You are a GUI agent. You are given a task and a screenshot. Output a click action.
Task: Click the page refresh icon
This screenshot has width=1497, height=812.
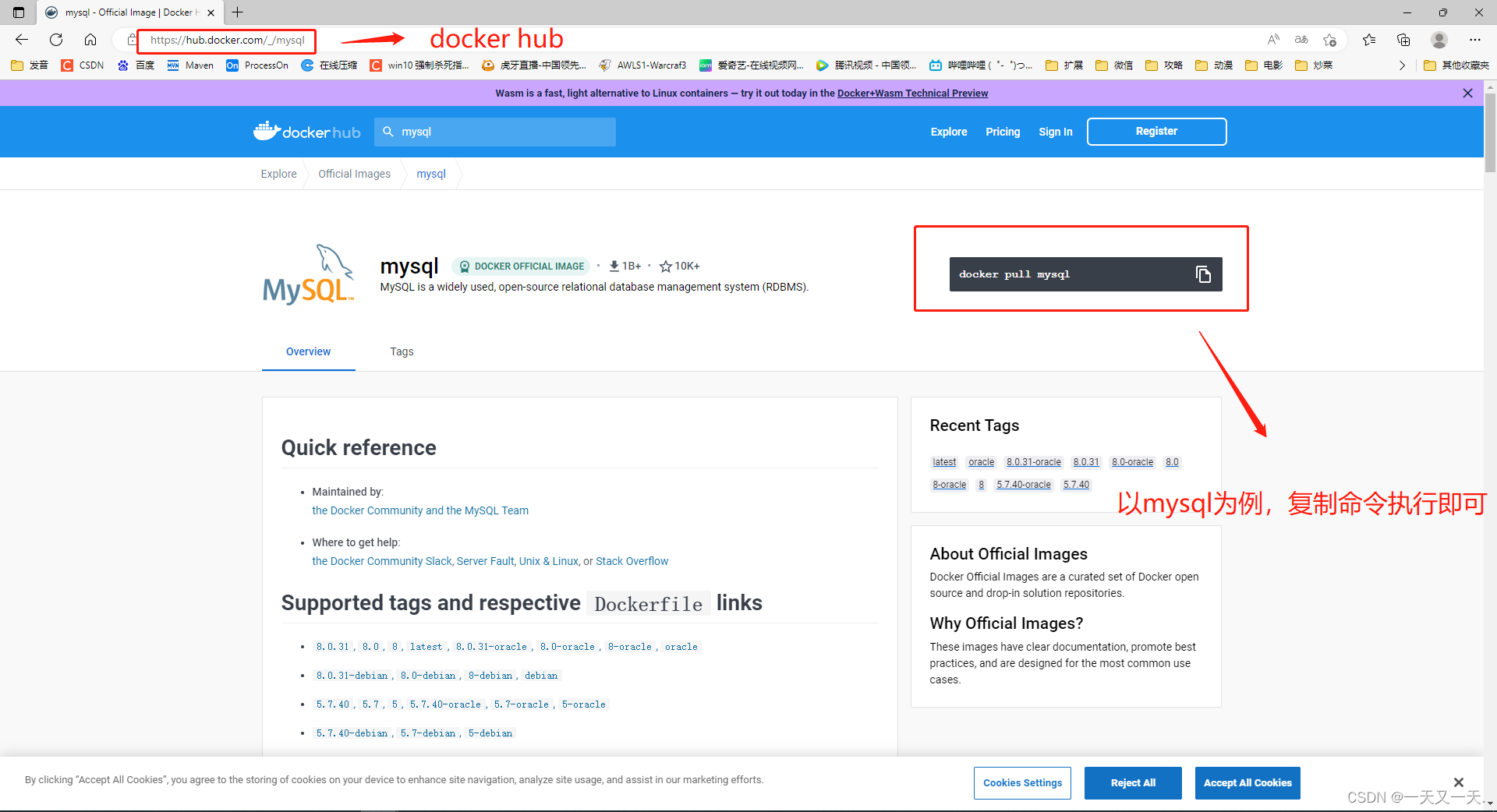coord(55,39)
